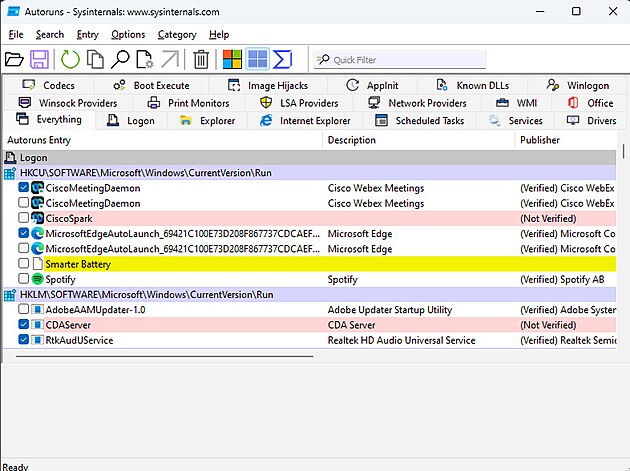Switch to the Print Monitors tab

tap(188, 103)
